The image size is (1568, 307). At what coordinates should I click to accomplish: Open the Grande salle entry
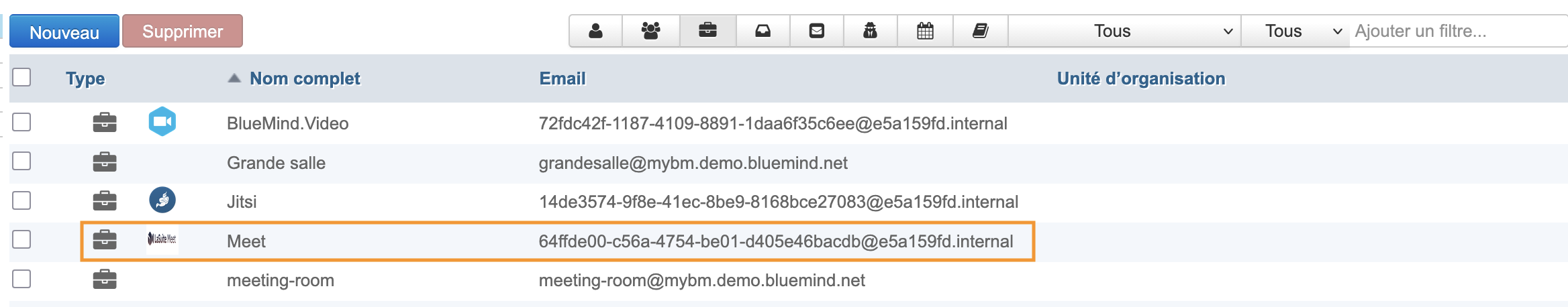pos(276,163)
